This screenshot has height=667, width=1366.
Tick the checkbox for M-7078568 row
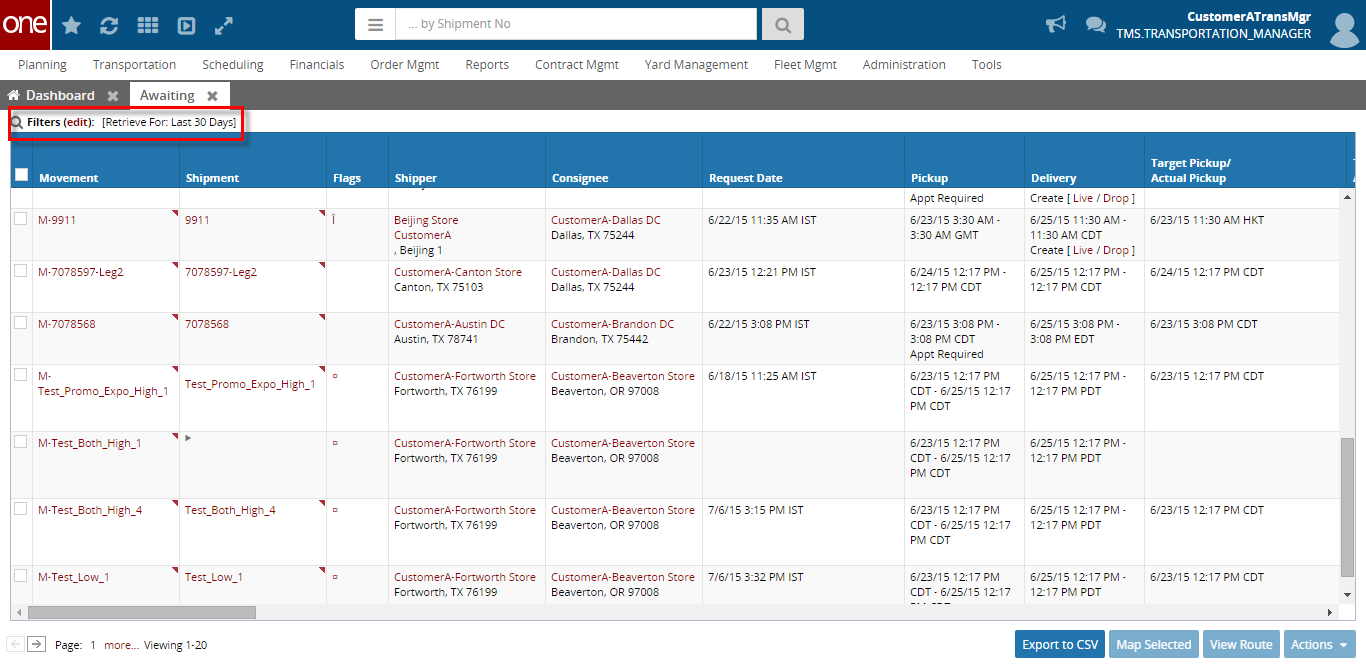[x=21, y=323]
